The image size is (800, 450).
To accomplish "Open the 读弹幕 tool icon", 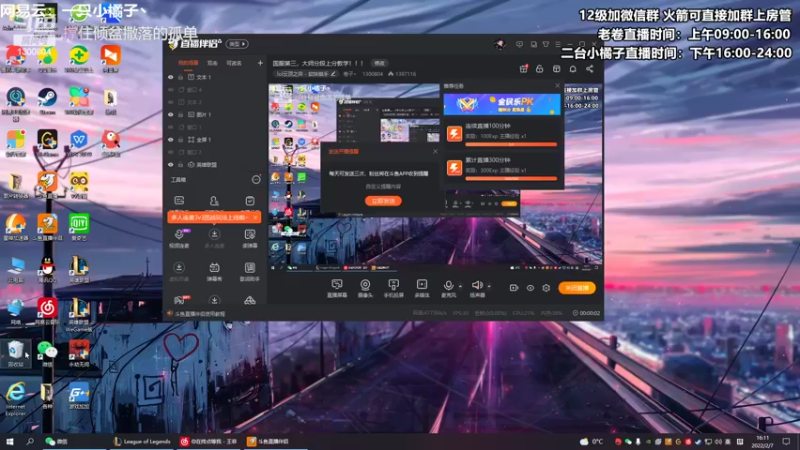I will point(249,234).
